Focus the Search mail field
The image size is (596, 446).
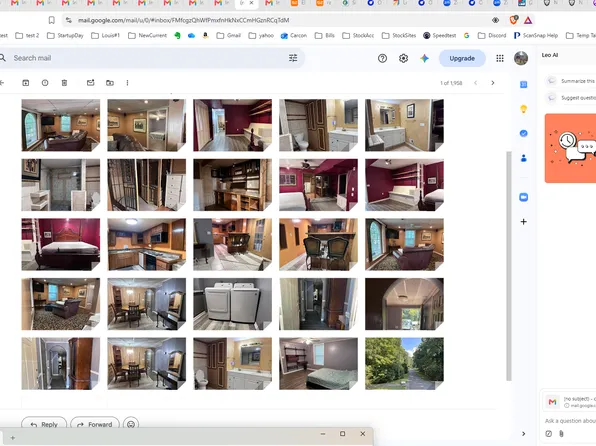click(148, 58)
